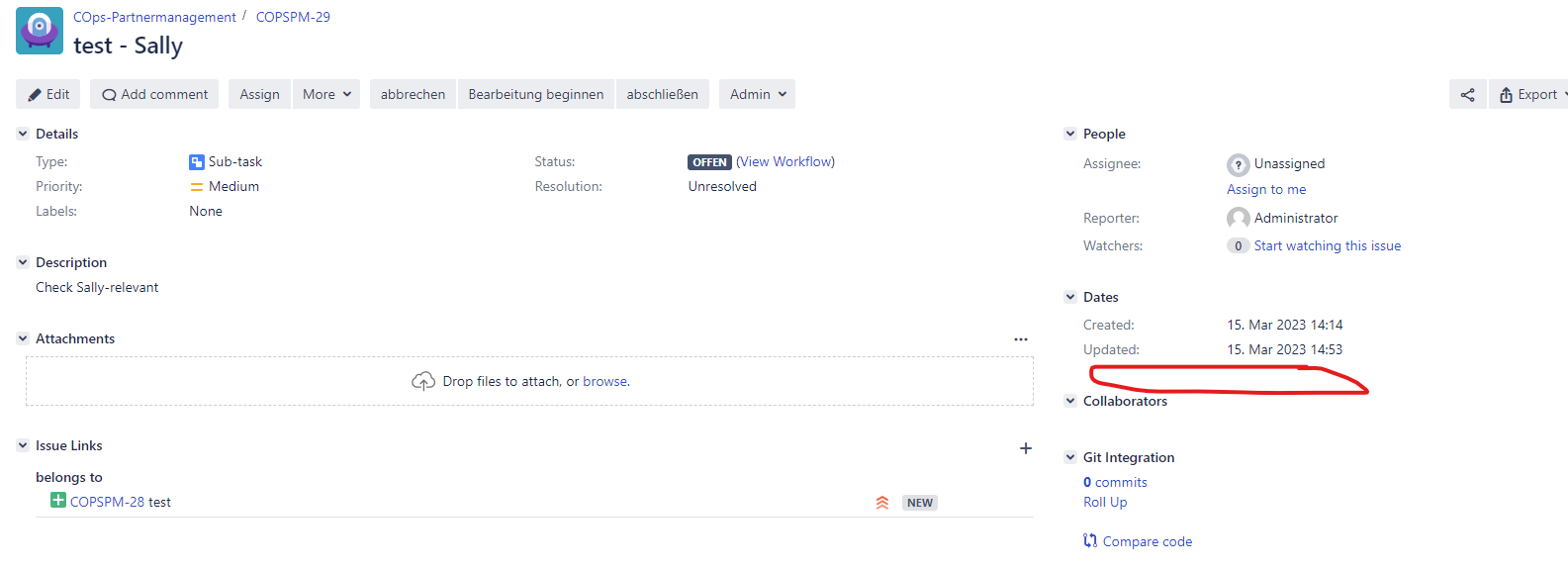Click the green COPSPM-28 issue type icon

[x=58, y=501]
